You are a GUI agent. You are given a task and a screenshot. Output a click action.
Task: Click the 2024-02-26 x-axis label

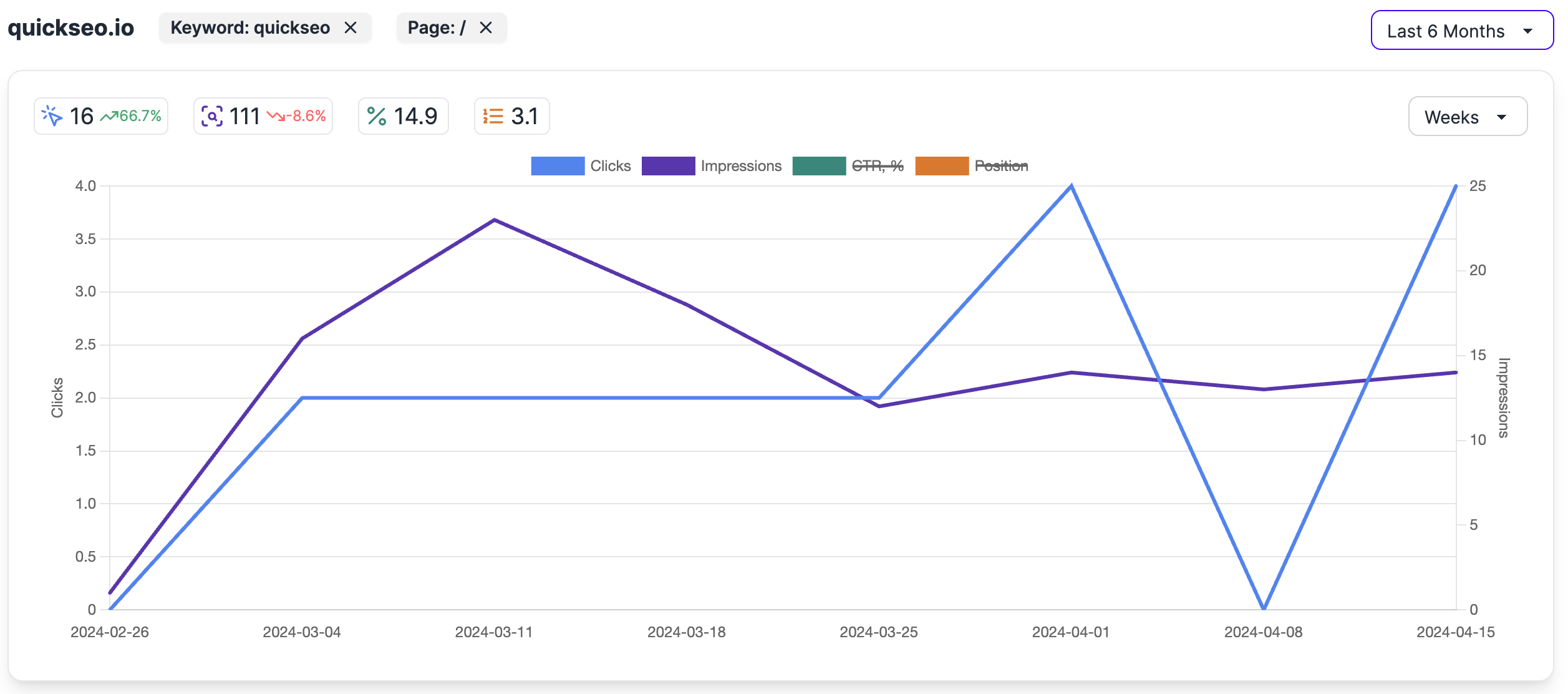click(x=110, y=632)
